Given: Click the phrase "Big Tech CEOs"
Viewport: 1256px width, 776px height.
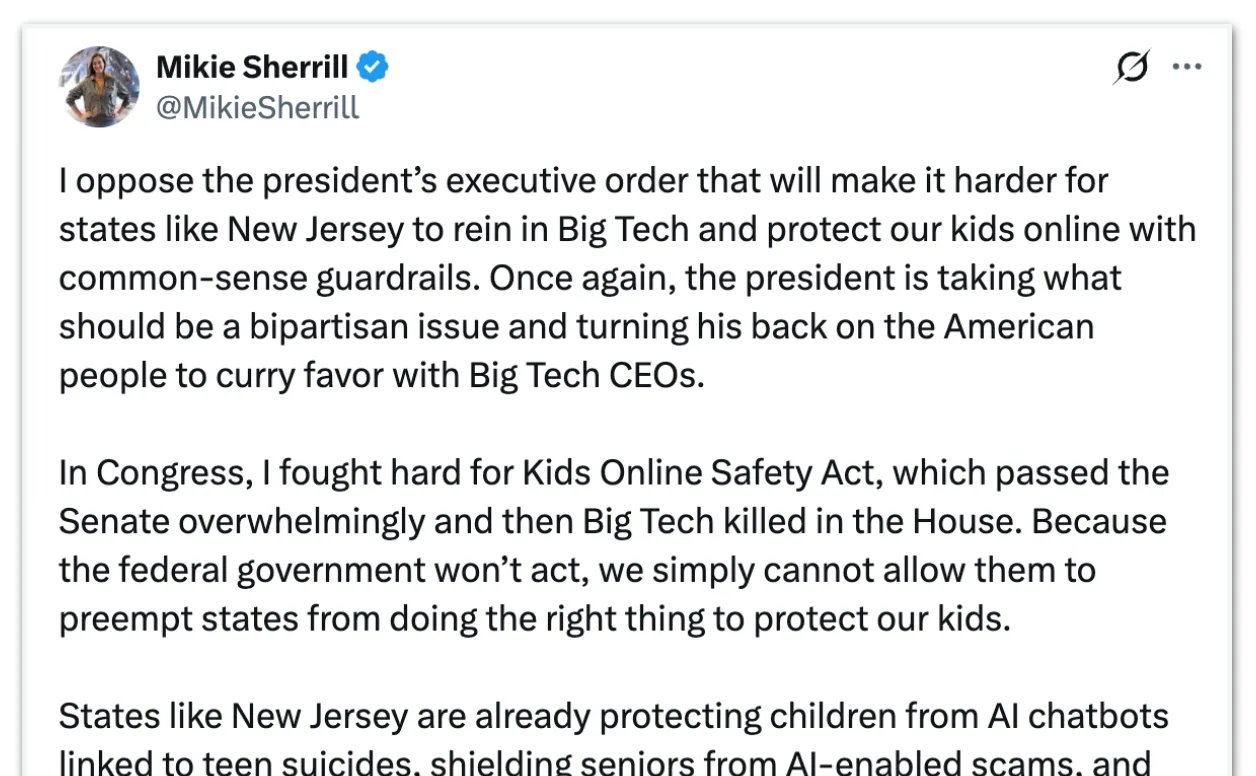Looking at the screenshot, I should pyautogui.click(x=587, y=375).
